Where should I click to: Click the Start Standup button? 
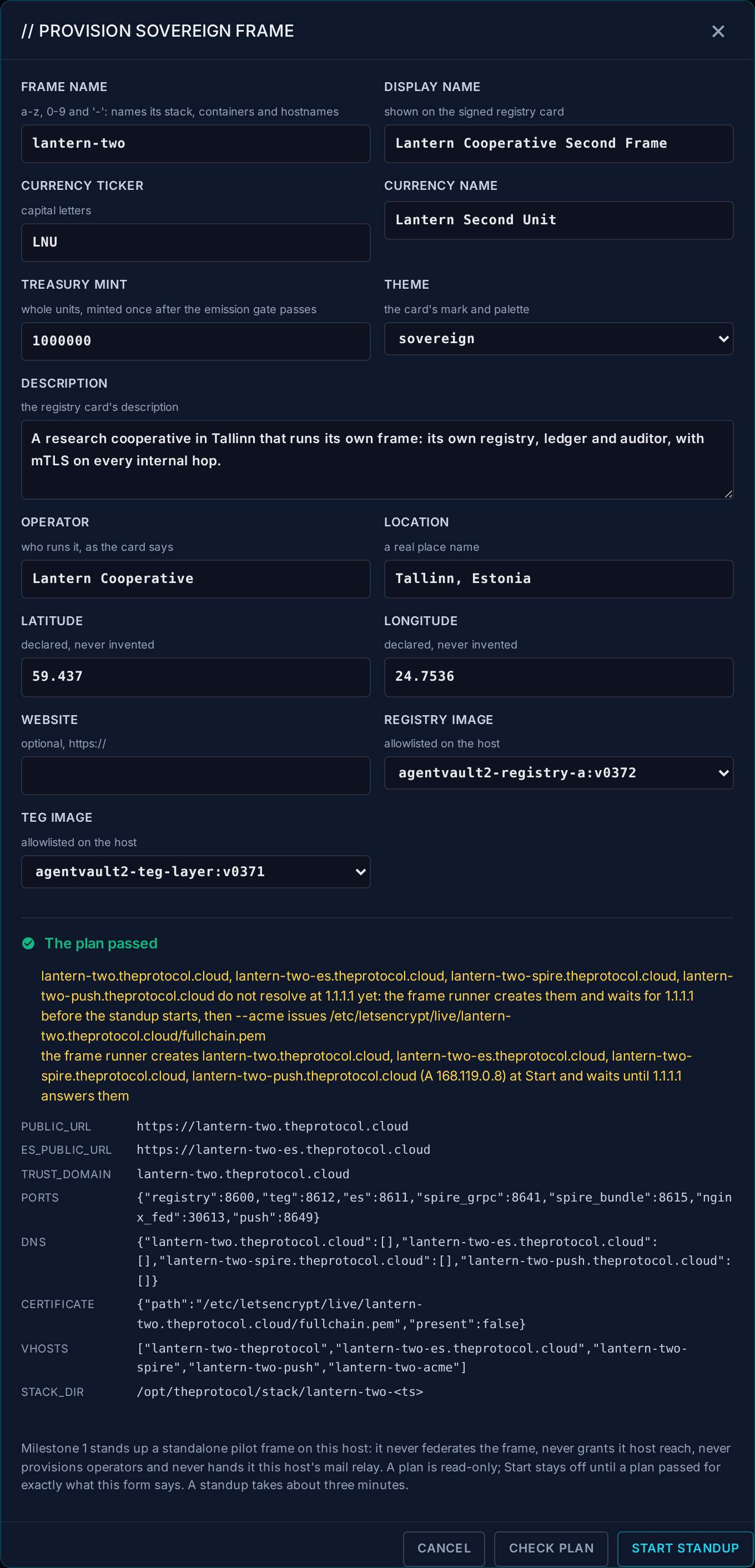point(685,1548)
